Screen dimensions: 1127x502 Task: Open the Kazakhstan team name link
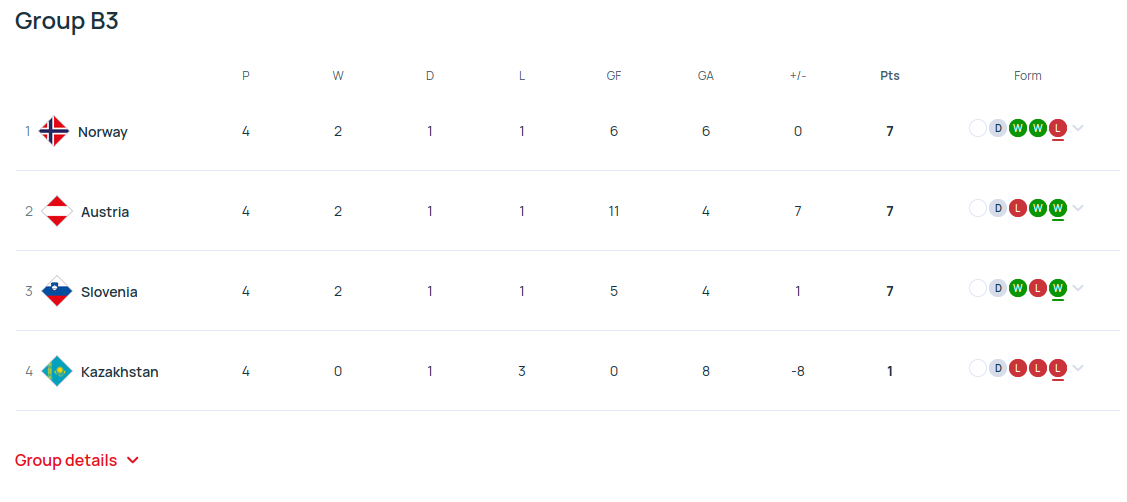[x=119, y=372]
